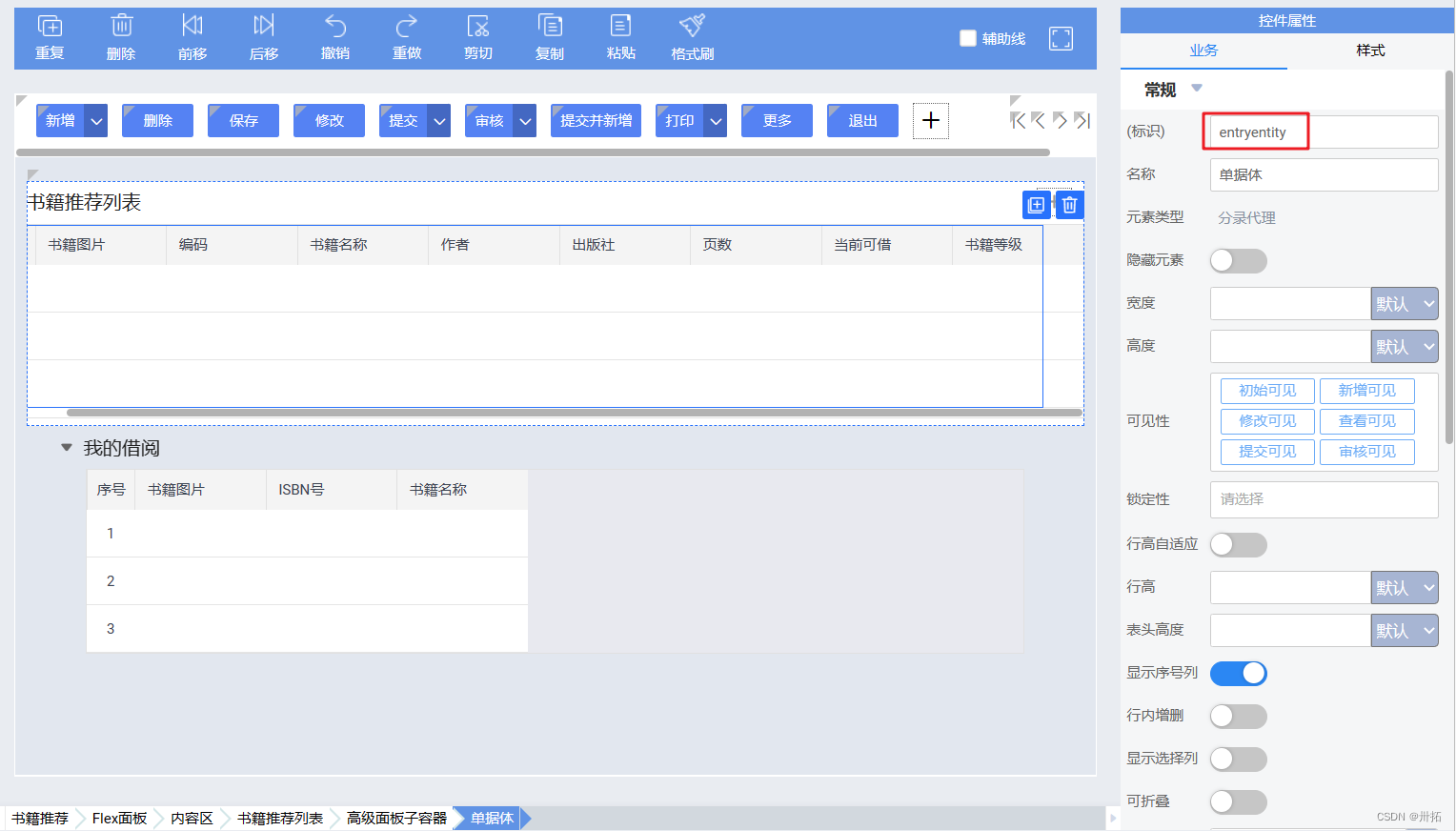Viewport: 1456px width, 831px height.
Task: Add row with blue plus icon in 书籍推荐列表
Action: click(1037, 205)
